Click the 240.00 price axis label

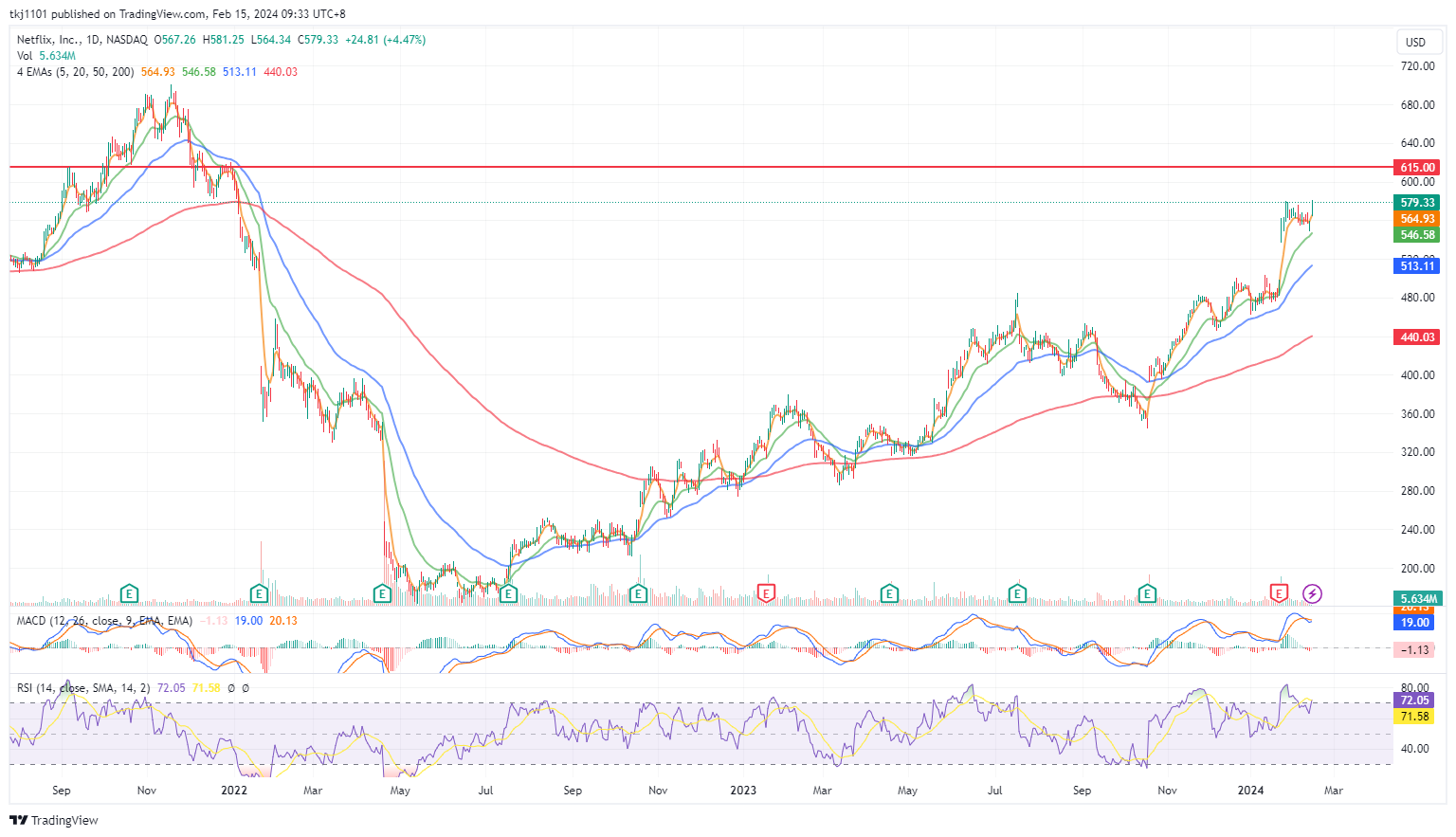pos(1417,530)
